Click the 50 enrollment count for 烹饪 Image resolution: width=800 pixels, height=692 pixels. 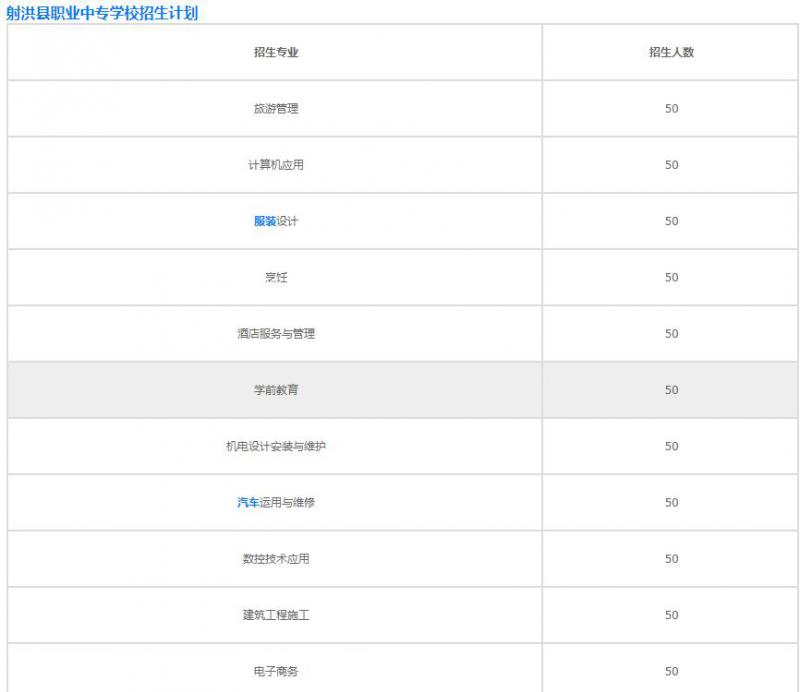671,277
